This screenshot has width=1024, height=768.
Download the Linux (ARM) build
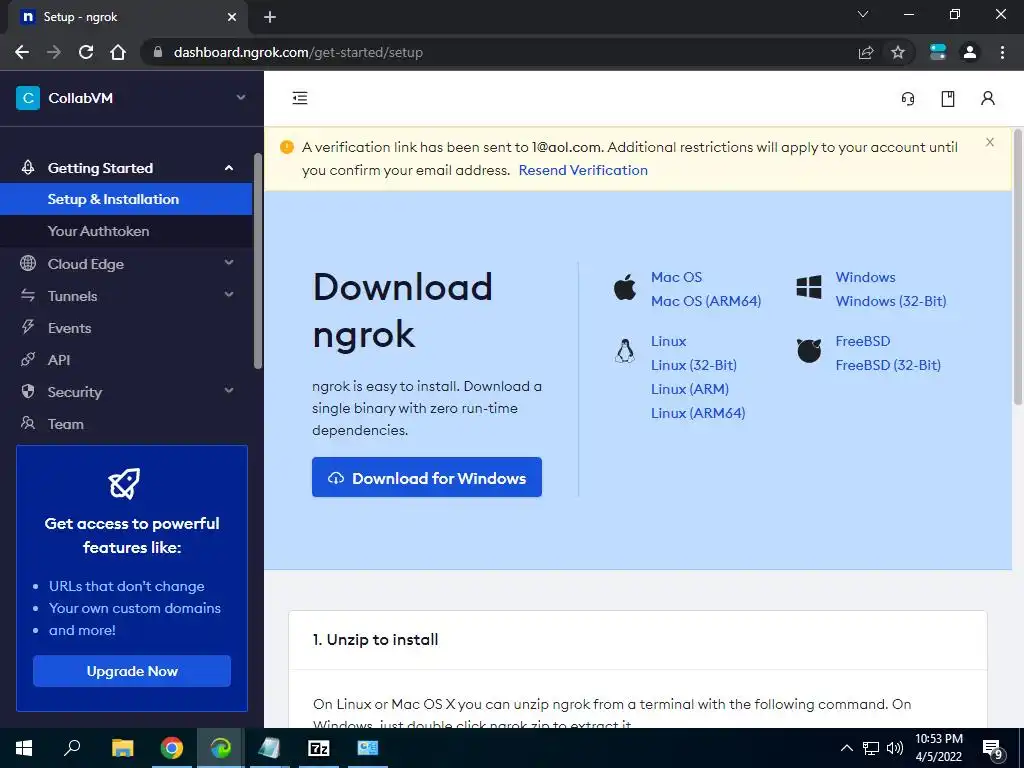tap(690, 389)
